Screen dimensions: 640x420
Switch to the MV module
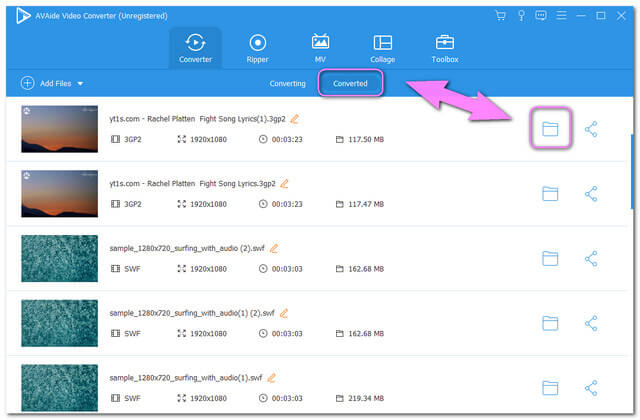[x=321, y=48]
